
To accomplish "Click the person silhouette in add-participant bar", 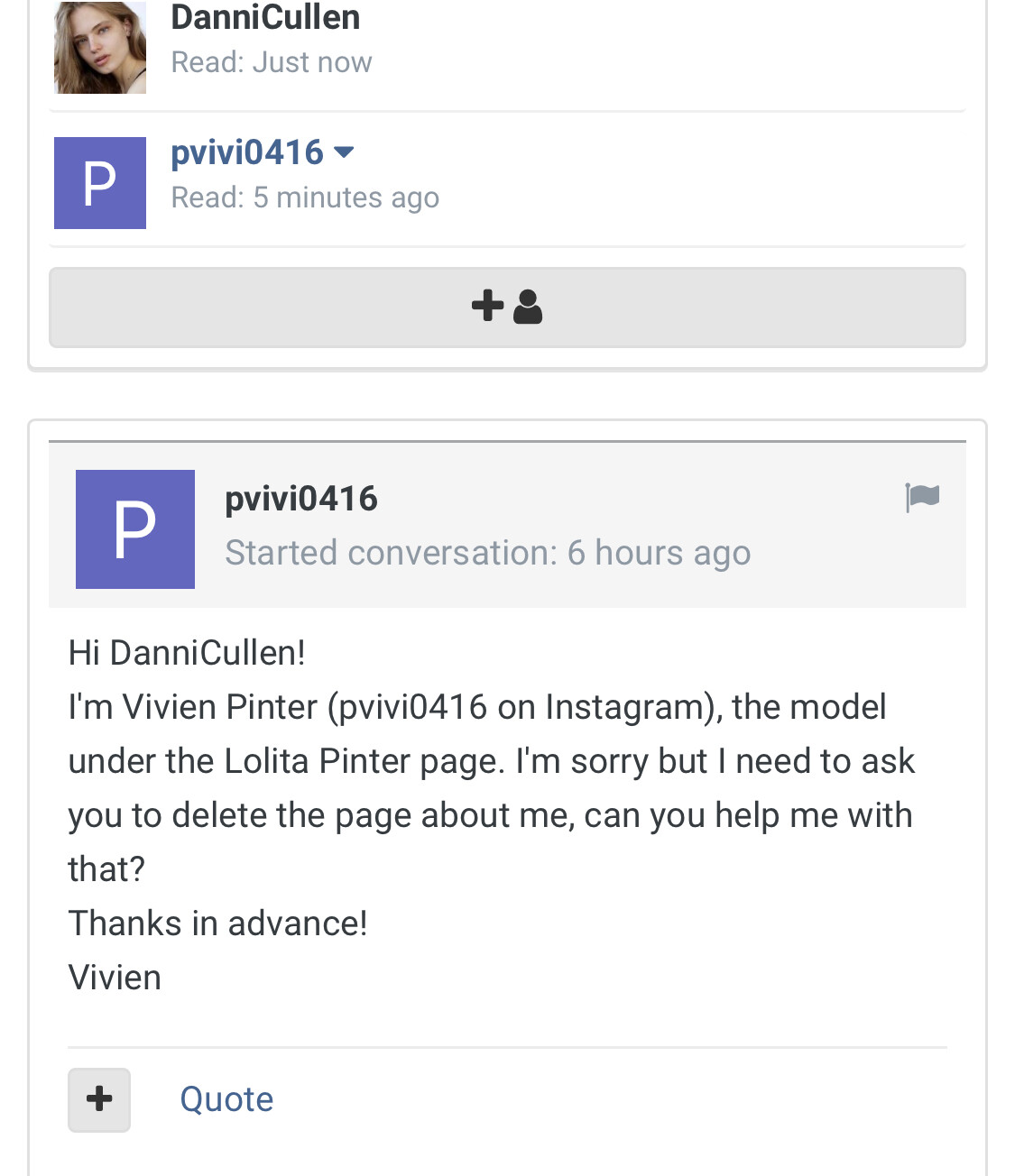I will click(x=528, y=307).
